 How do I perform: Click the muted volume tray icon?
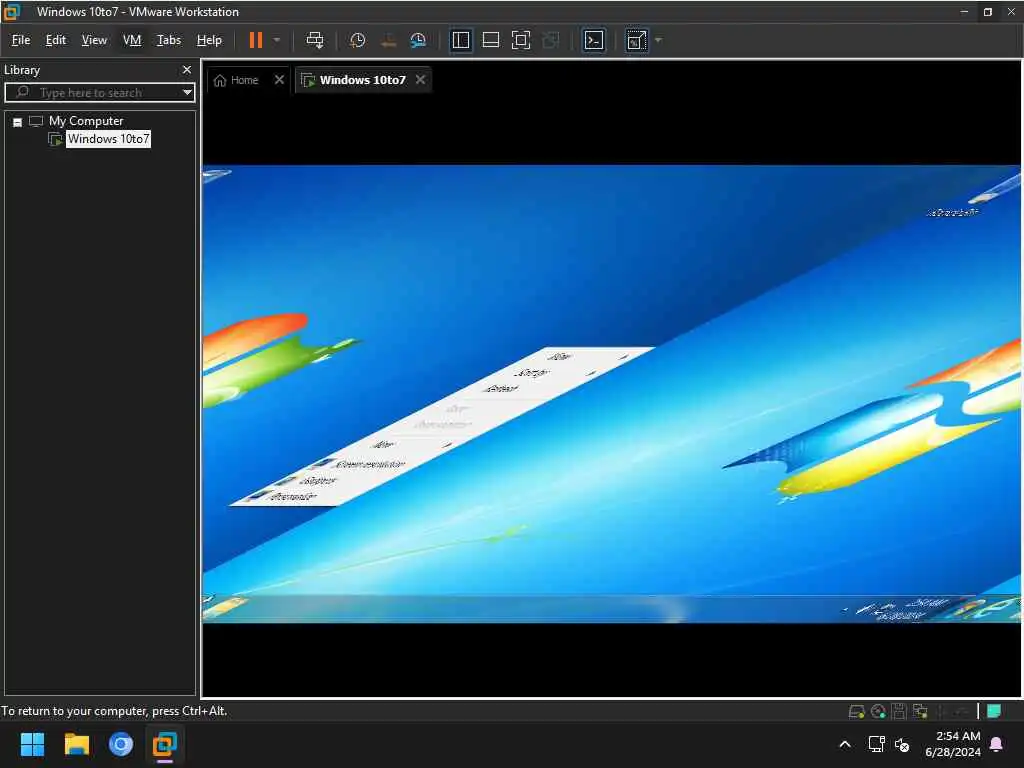click(x=902, y=744)
